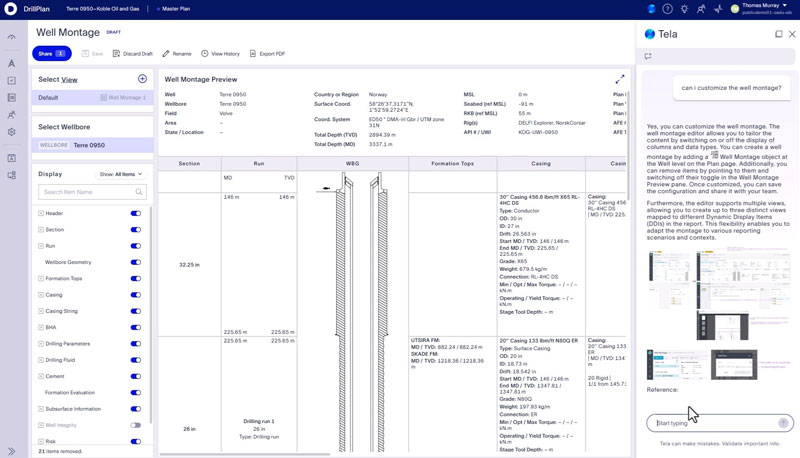
Task: Toggle the Casing display switch
Action: (136, 295)
